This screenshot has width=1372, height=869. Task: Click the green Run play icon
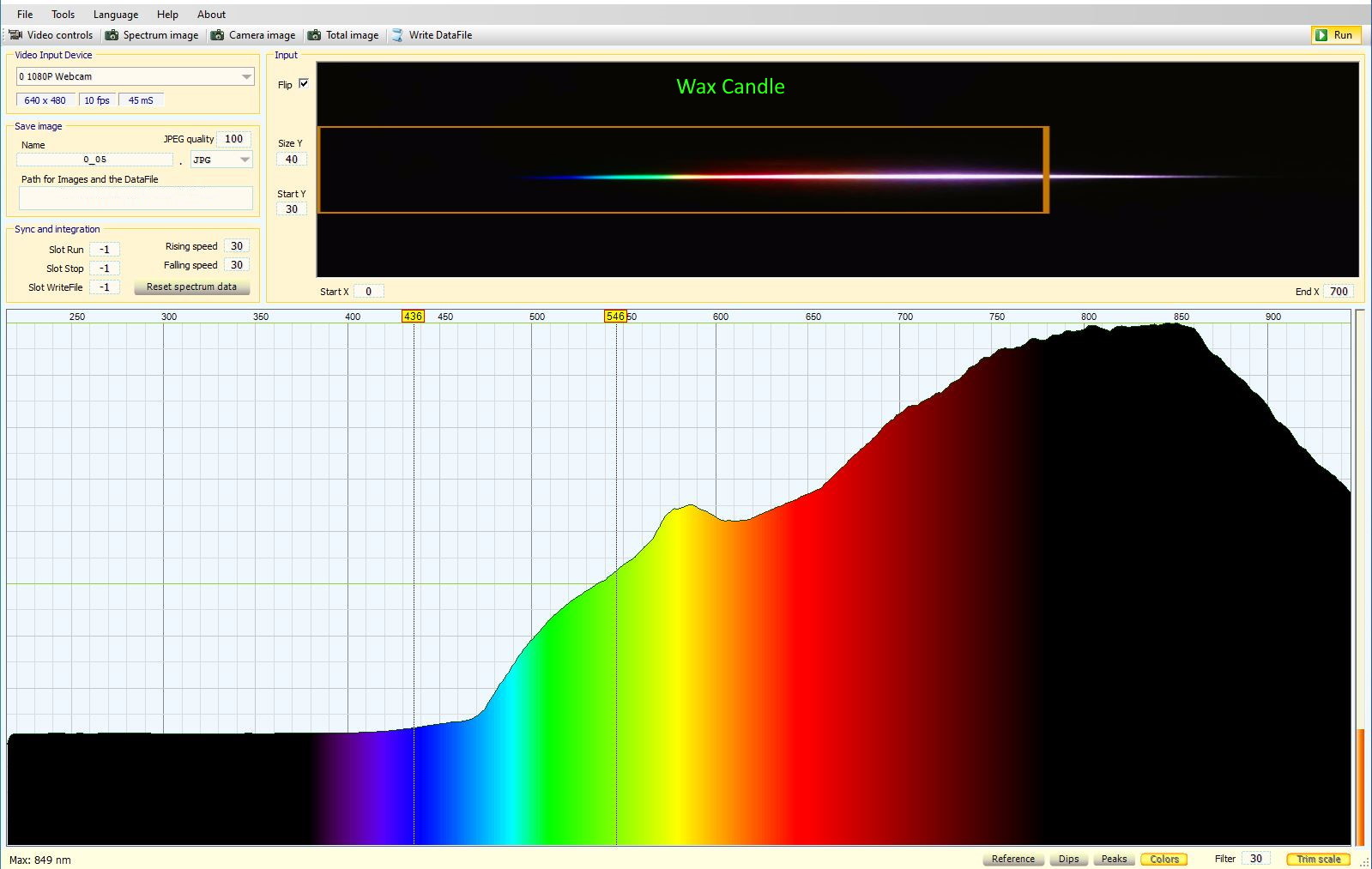(1321, 35)
